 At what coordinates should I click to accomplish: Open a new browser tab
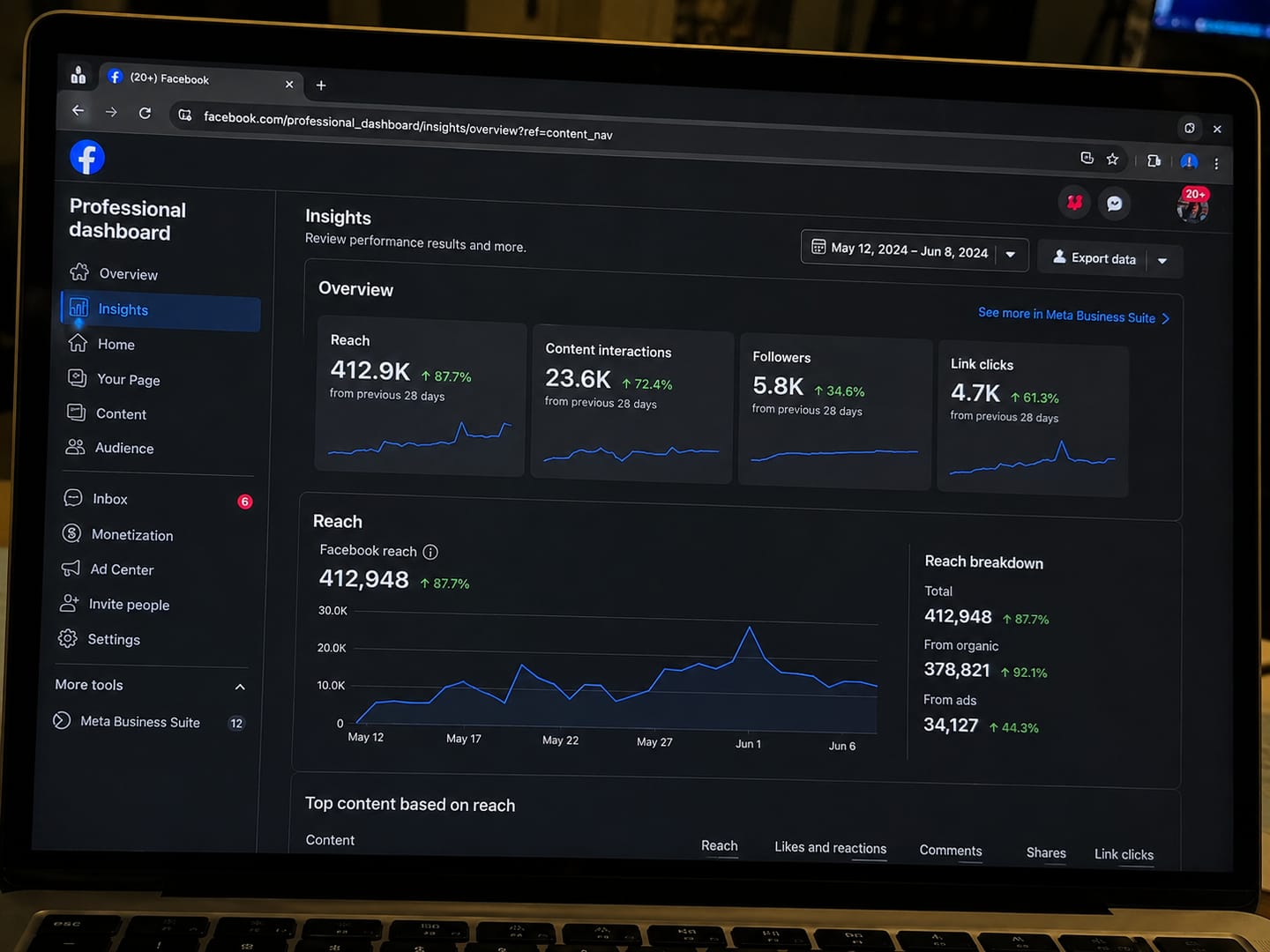pyautogui.click(x=321, y=86)
